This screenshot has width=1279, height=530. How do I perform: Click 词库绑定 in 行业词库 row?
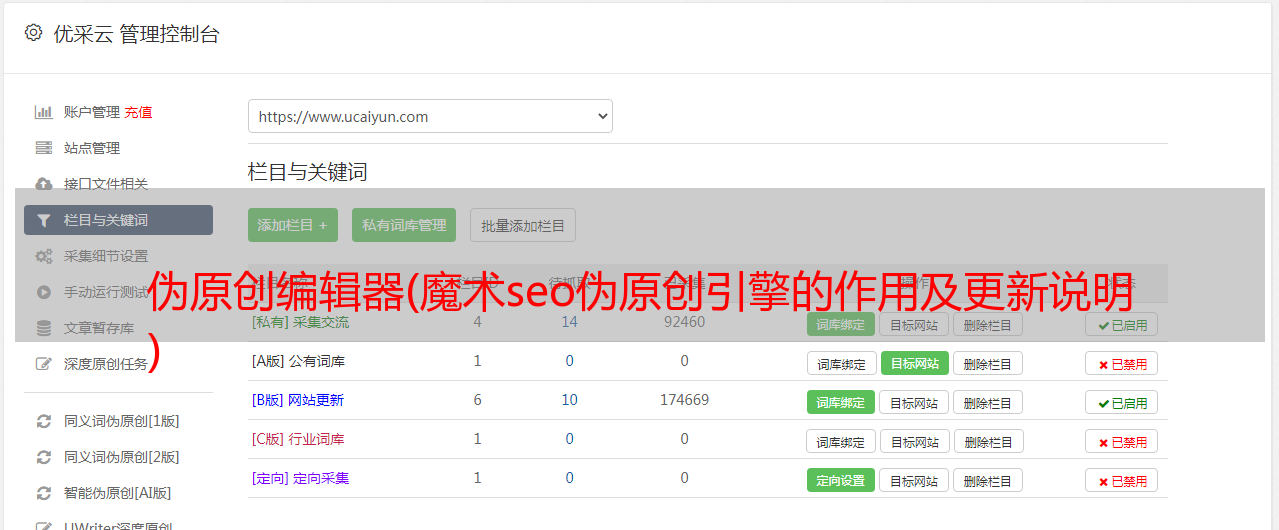(x=841, y=441)
